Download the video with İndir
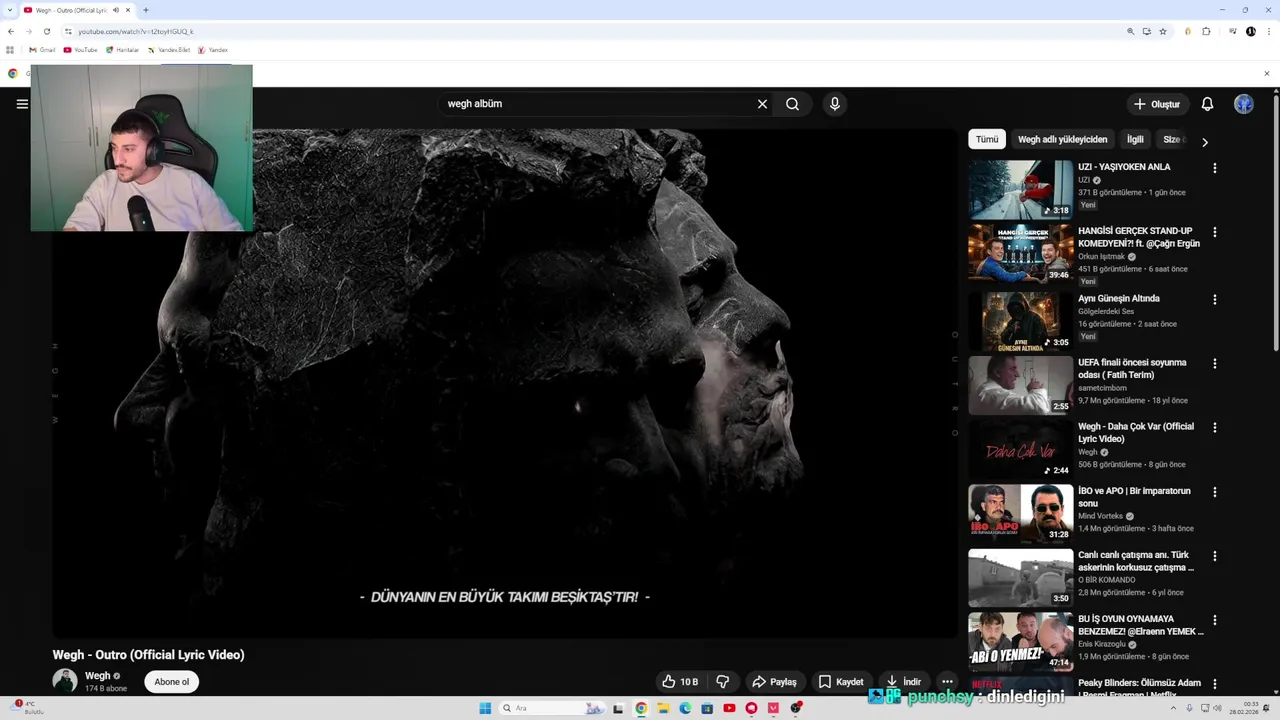Image resolution: width=1280 pixels, height=720 pixels. tap(903, 682)
